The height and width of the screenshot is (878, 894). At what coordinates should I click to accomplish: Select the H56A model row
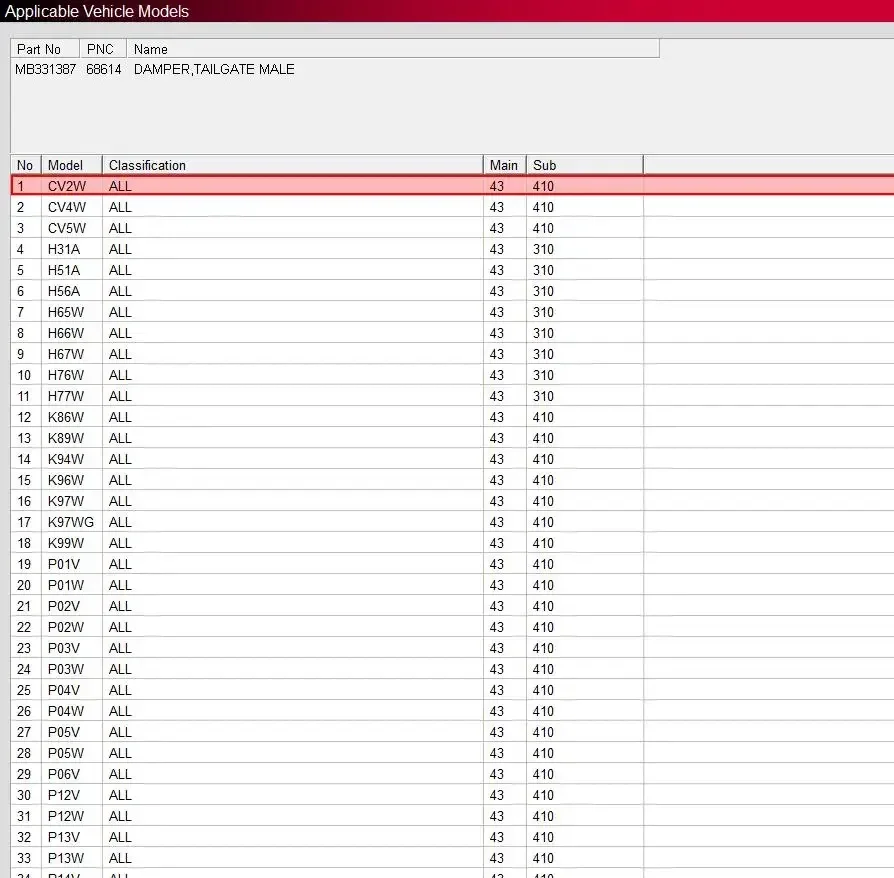tap(453, 291)
